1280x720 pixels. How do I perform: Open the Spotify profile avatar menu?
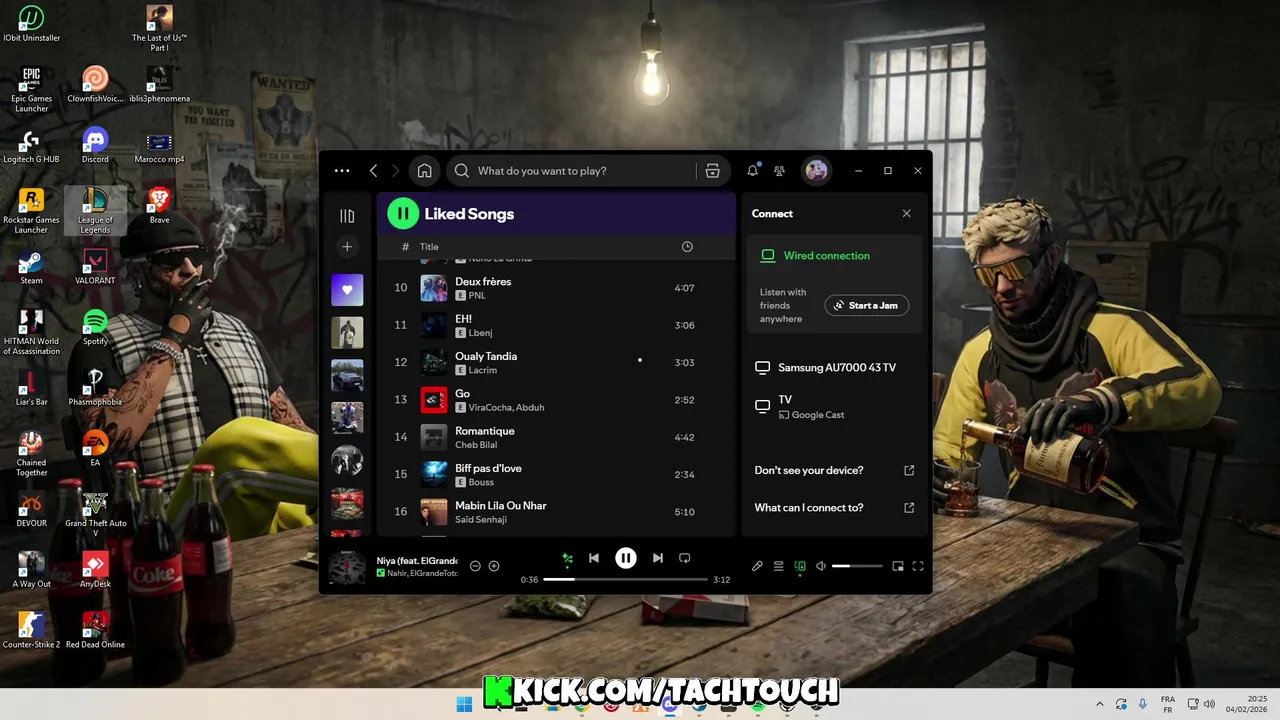tap(817, 171)
